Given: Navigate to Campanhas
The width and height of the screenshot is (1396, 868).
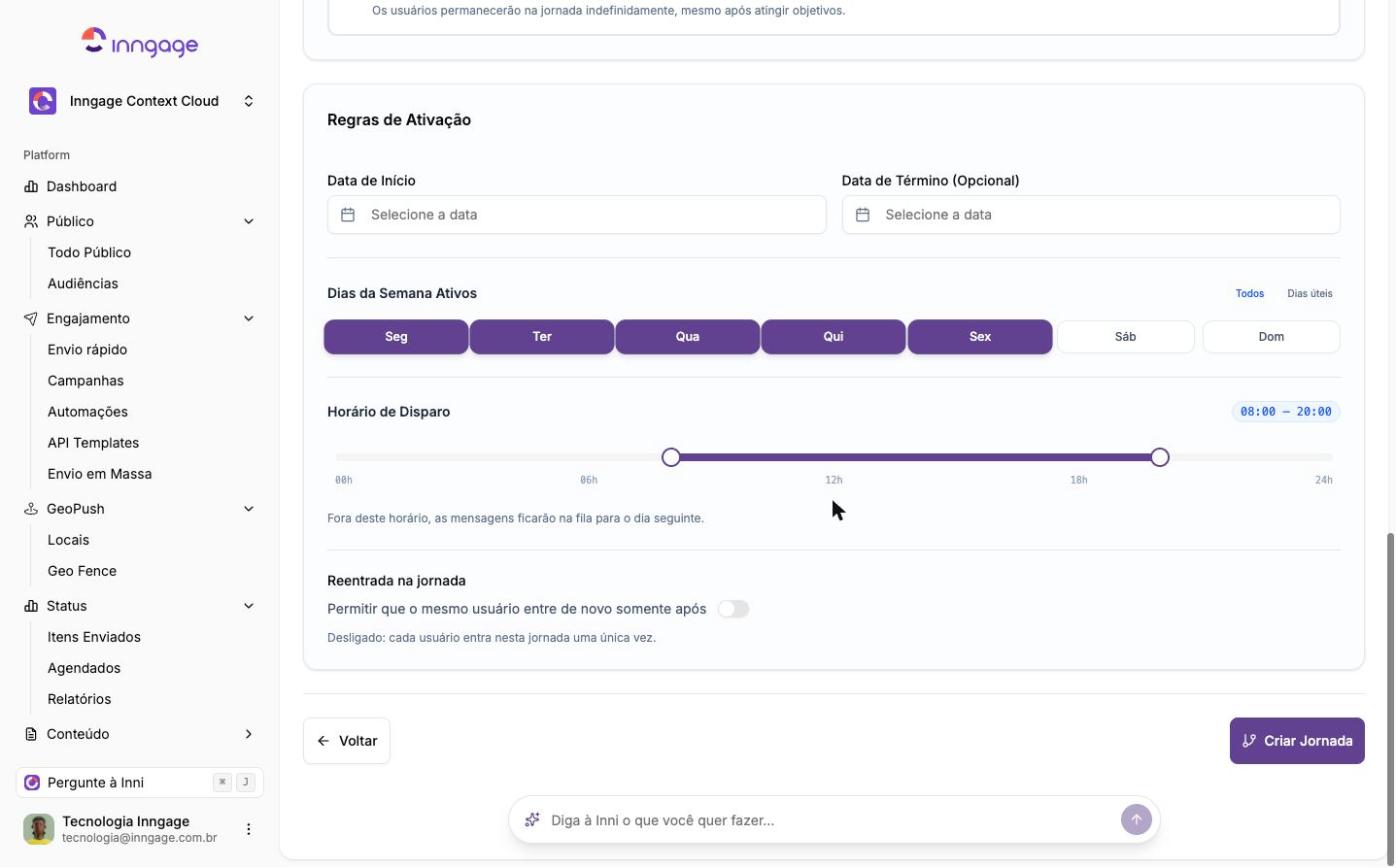Looking at the screenshot, I should pyautogui.click(x=86, y=381).
